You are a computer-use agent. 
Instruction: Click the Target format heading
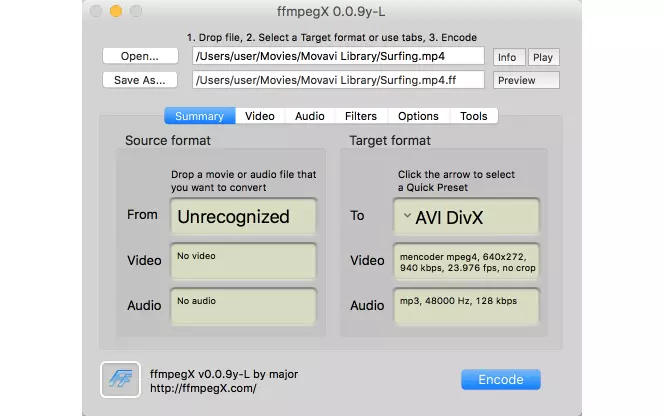(x=390, y=141)
